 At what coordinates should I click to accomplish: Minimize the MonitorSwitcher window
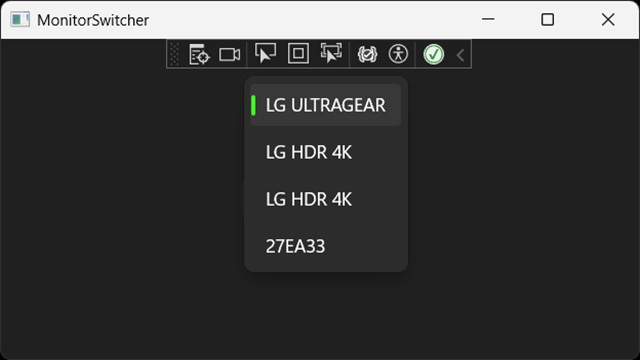pos(488,19)
